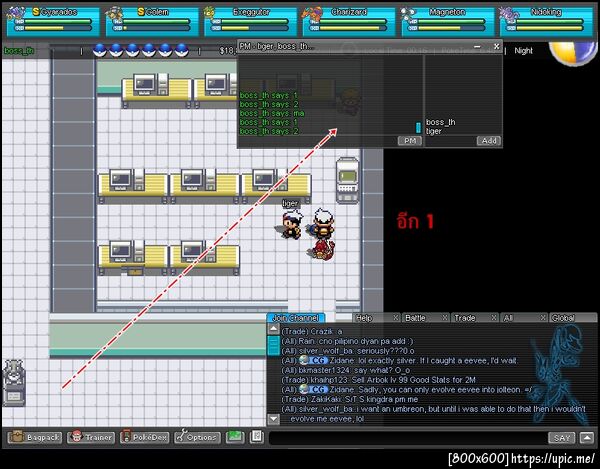Expand chat with arrow beside SAY
The height and width of the screenshot is (469, 600).
click(x=587, y=438)
